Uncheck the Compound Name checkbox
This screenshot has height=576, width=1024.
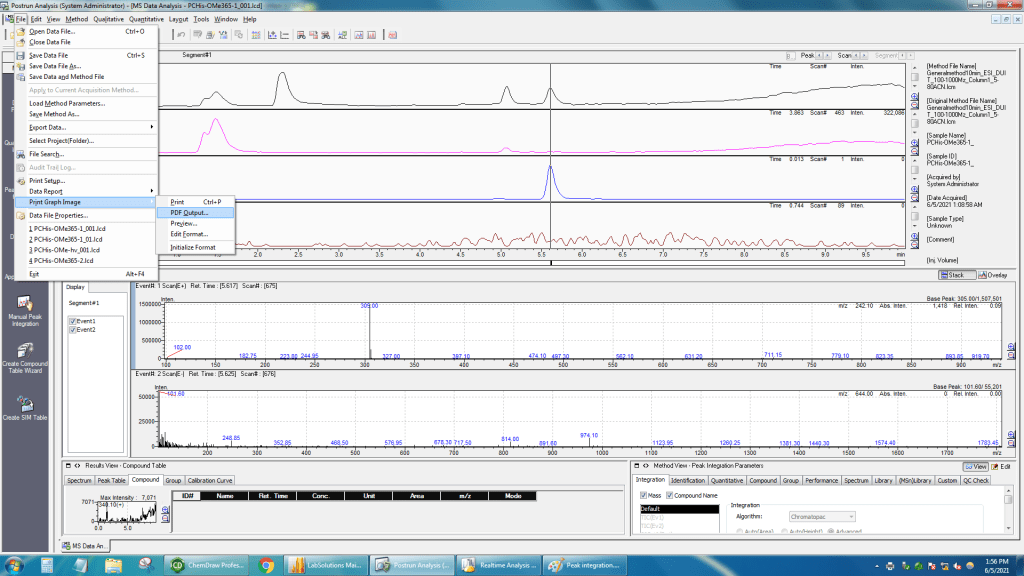(669, 494)
